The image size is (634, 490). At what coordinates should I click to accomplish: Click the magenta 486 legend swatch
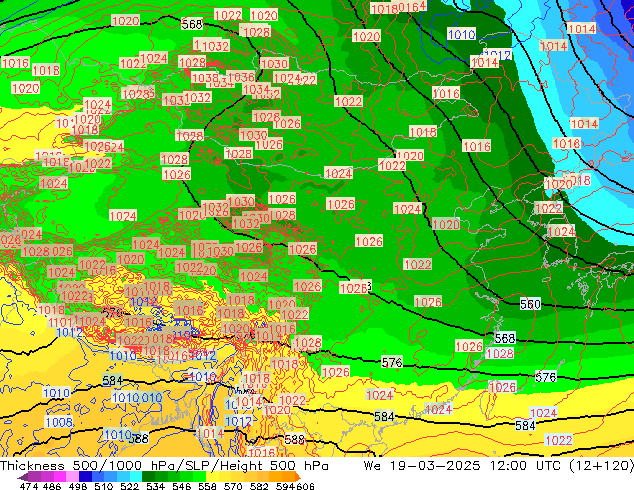pos(50,477)
